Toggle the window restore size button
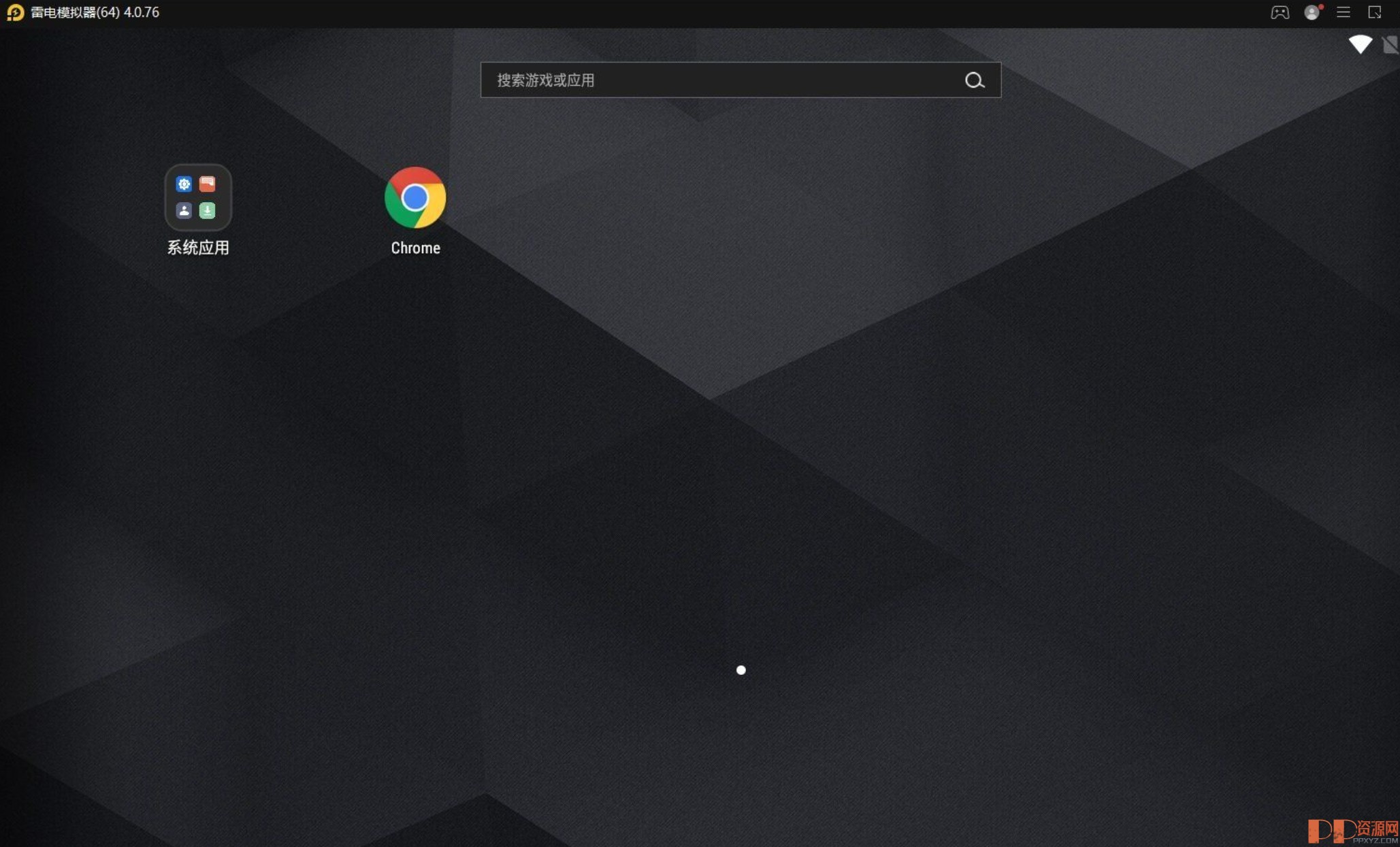1400x847 pixels. [x=1374, y=12]
